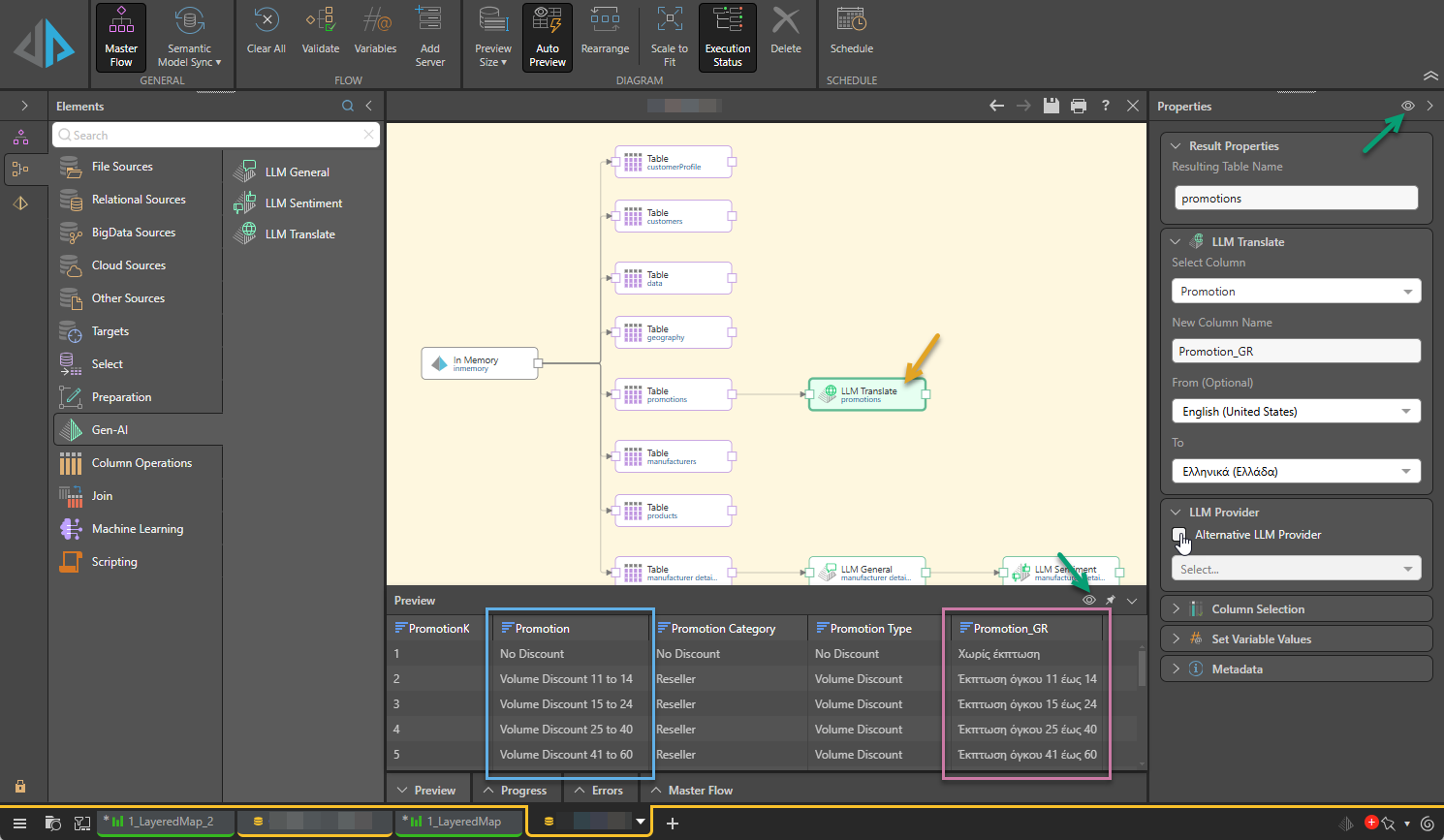1444x840 pixels.
Task: Open the Schedule tool
Action: (x=851, y=32)
